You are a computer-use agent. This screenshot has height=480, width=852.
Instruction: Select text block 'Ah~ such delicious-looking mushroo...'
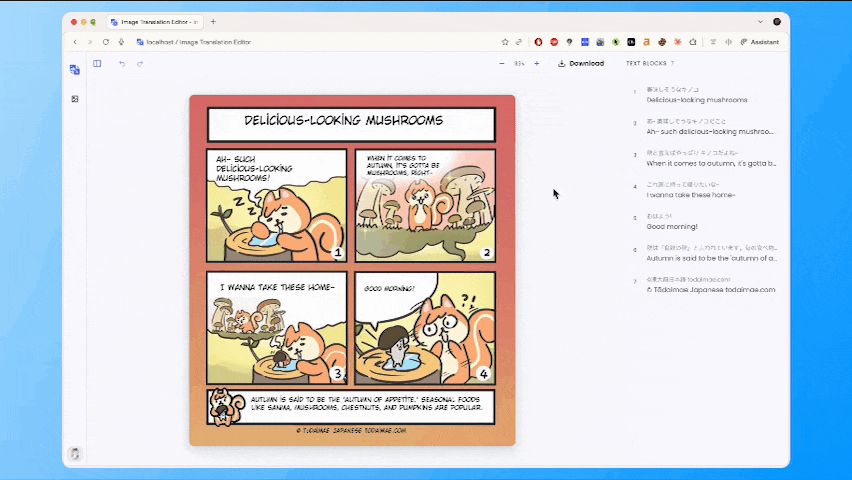(705, 126)
